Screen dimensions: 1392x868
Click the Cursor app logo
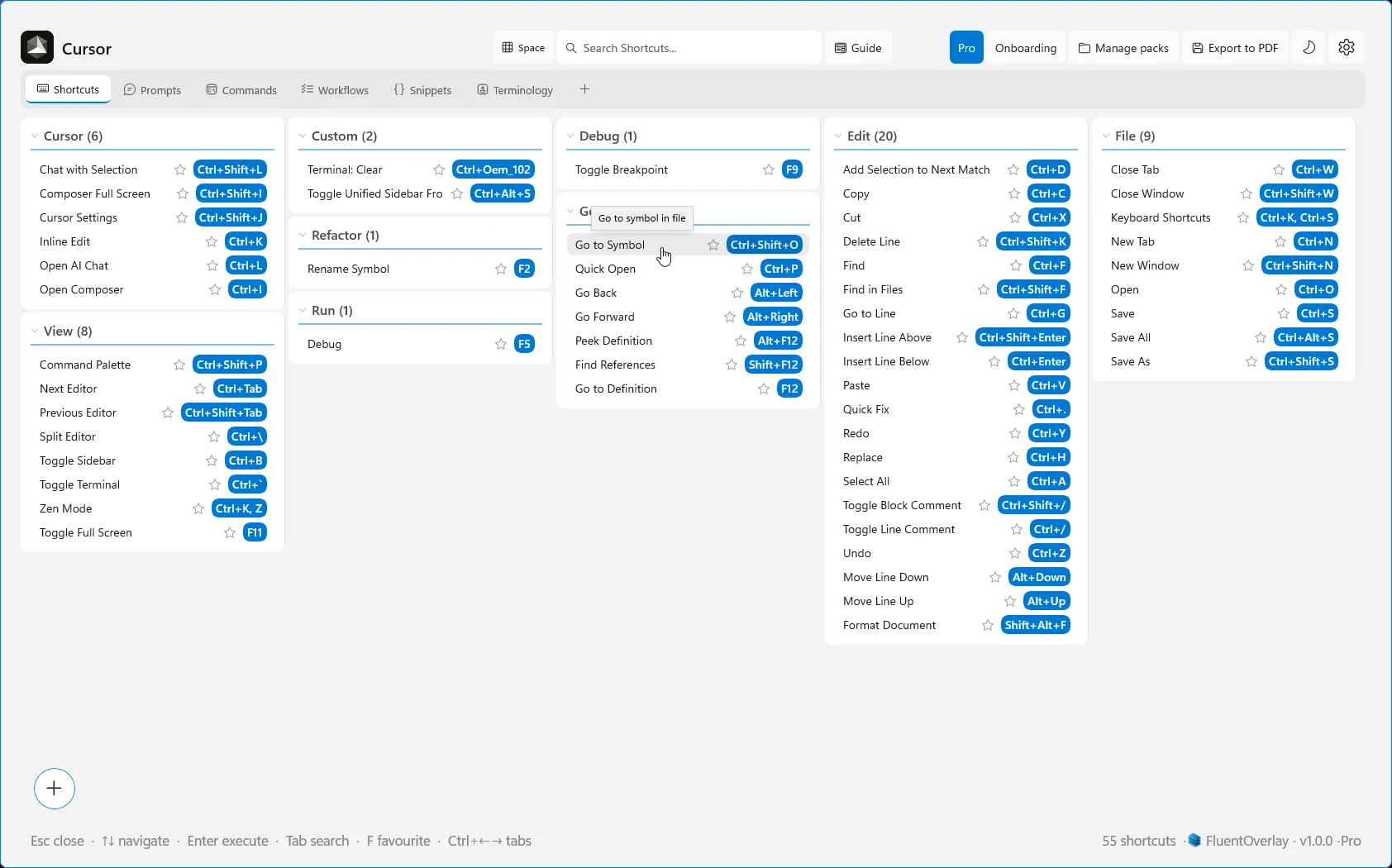pos(36,47)
